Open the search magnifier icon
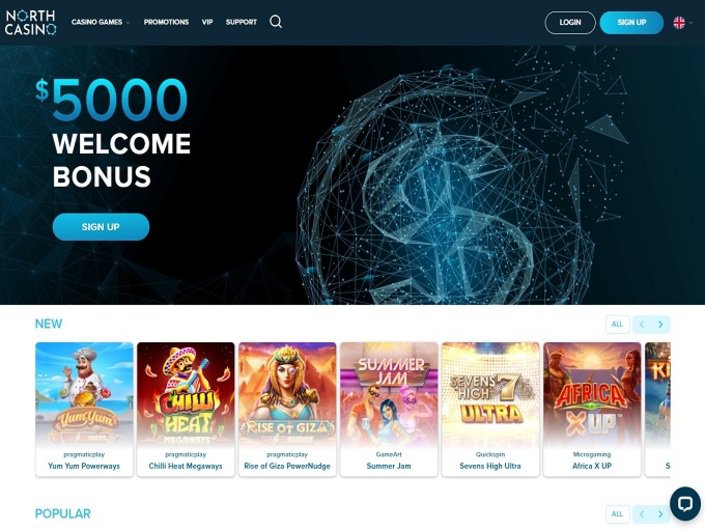The image size is (705, 530). coord(276,22)
